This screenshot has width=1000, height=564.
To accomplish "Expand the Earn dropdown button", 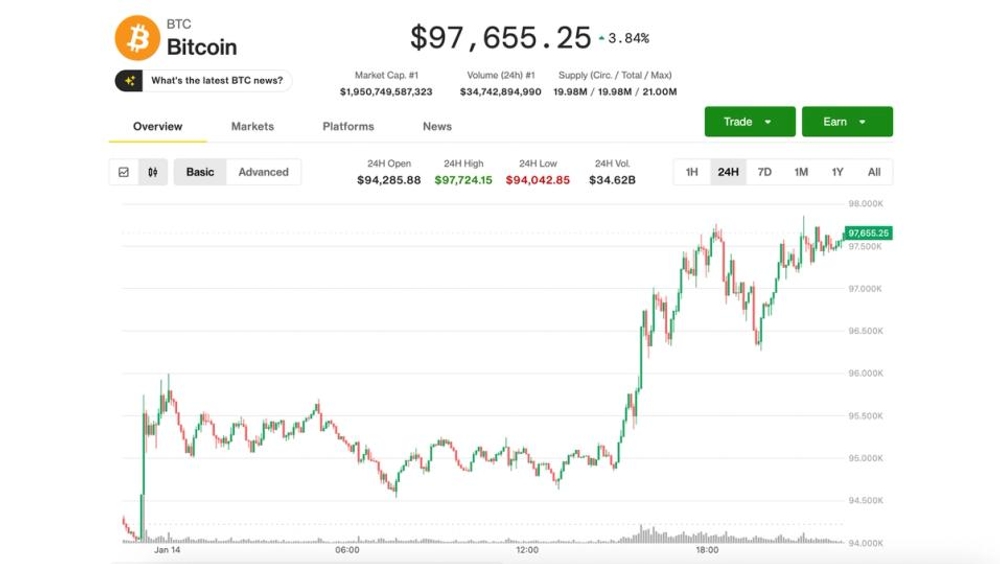I will point(846,122).
